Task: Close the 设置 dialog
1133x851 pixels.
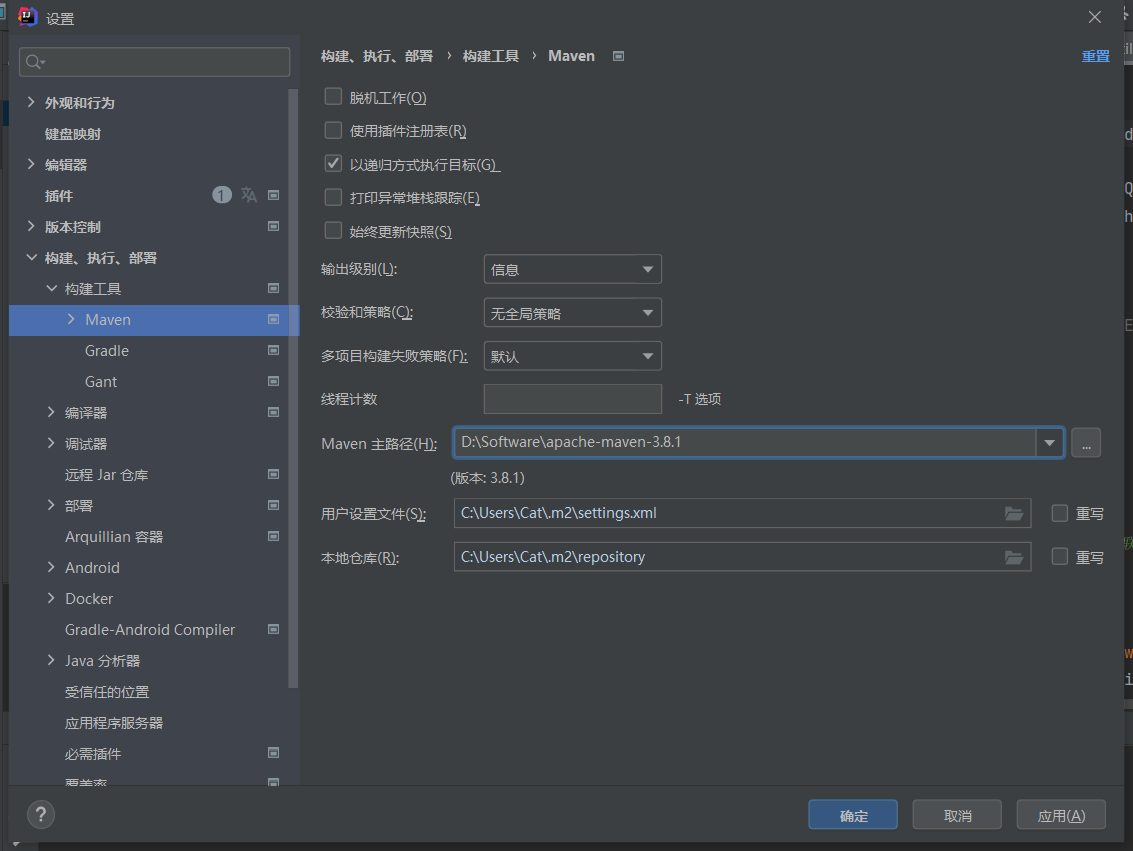Action: [1095, 17]
